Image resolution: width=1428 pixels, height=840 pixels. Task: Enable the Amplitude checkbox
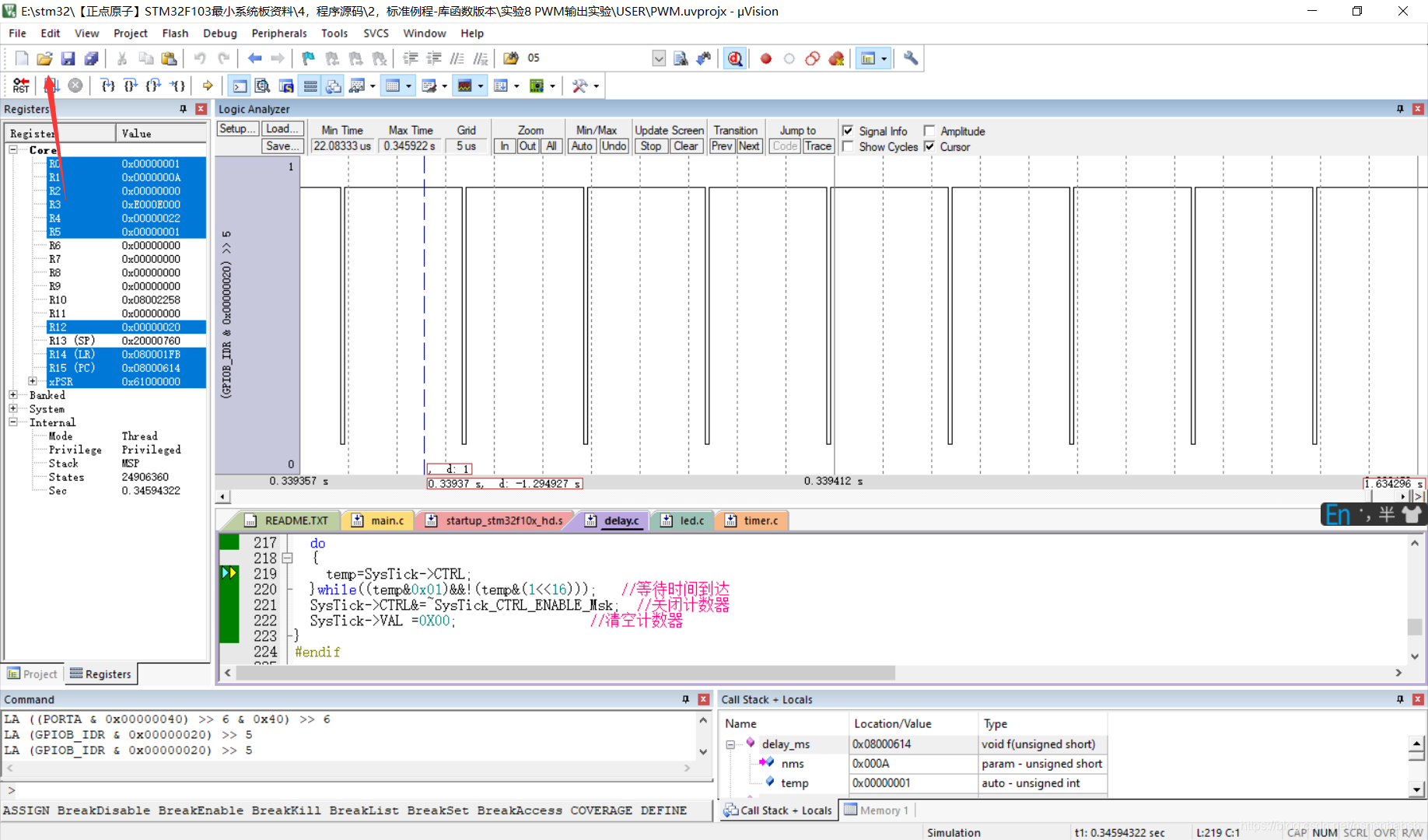(x=929, y=131)
